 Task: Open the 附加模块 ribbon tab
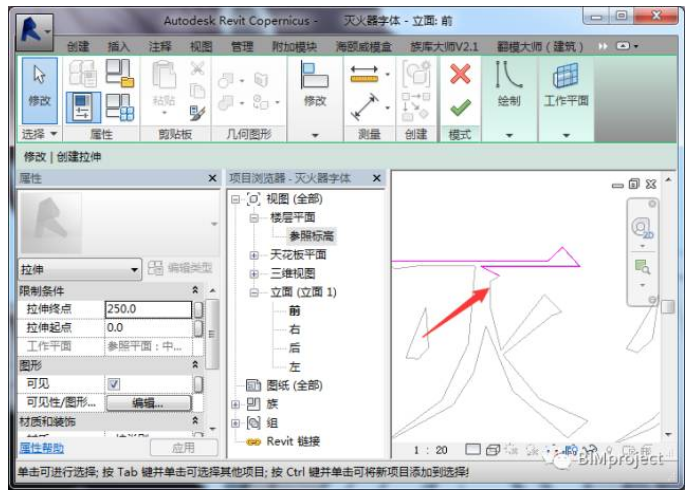coord(294,46)
